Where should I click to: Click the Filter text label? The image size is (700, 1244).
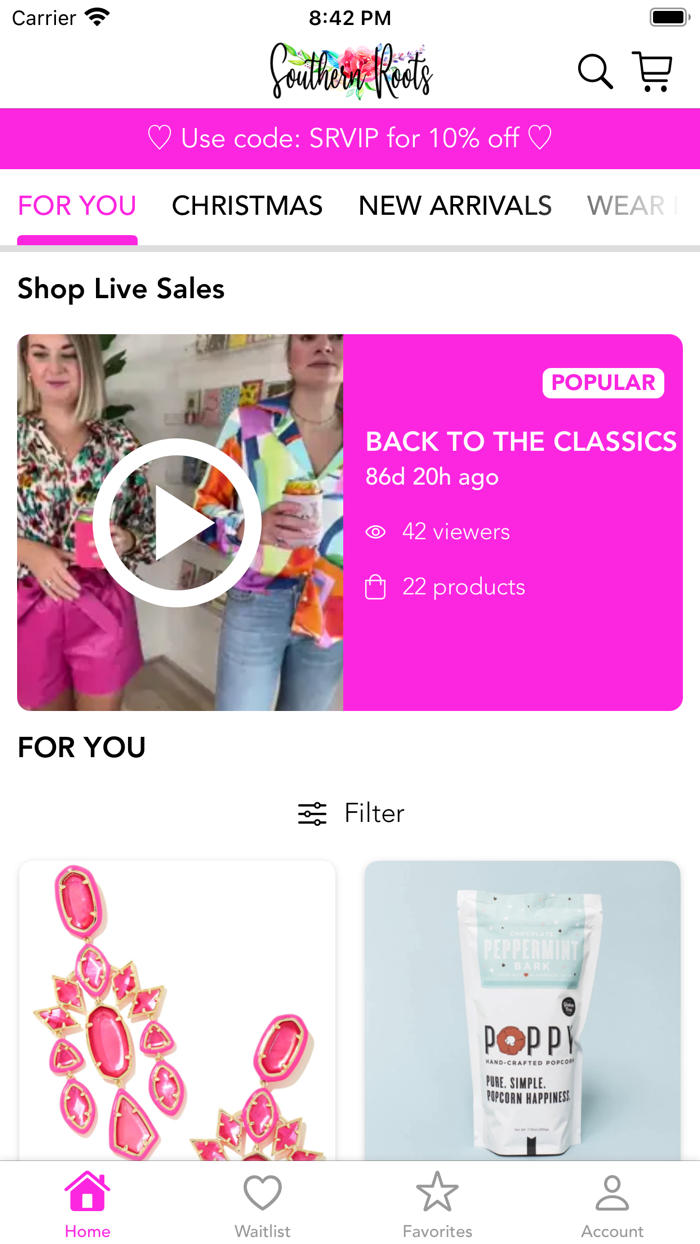[x=374, y=813]
